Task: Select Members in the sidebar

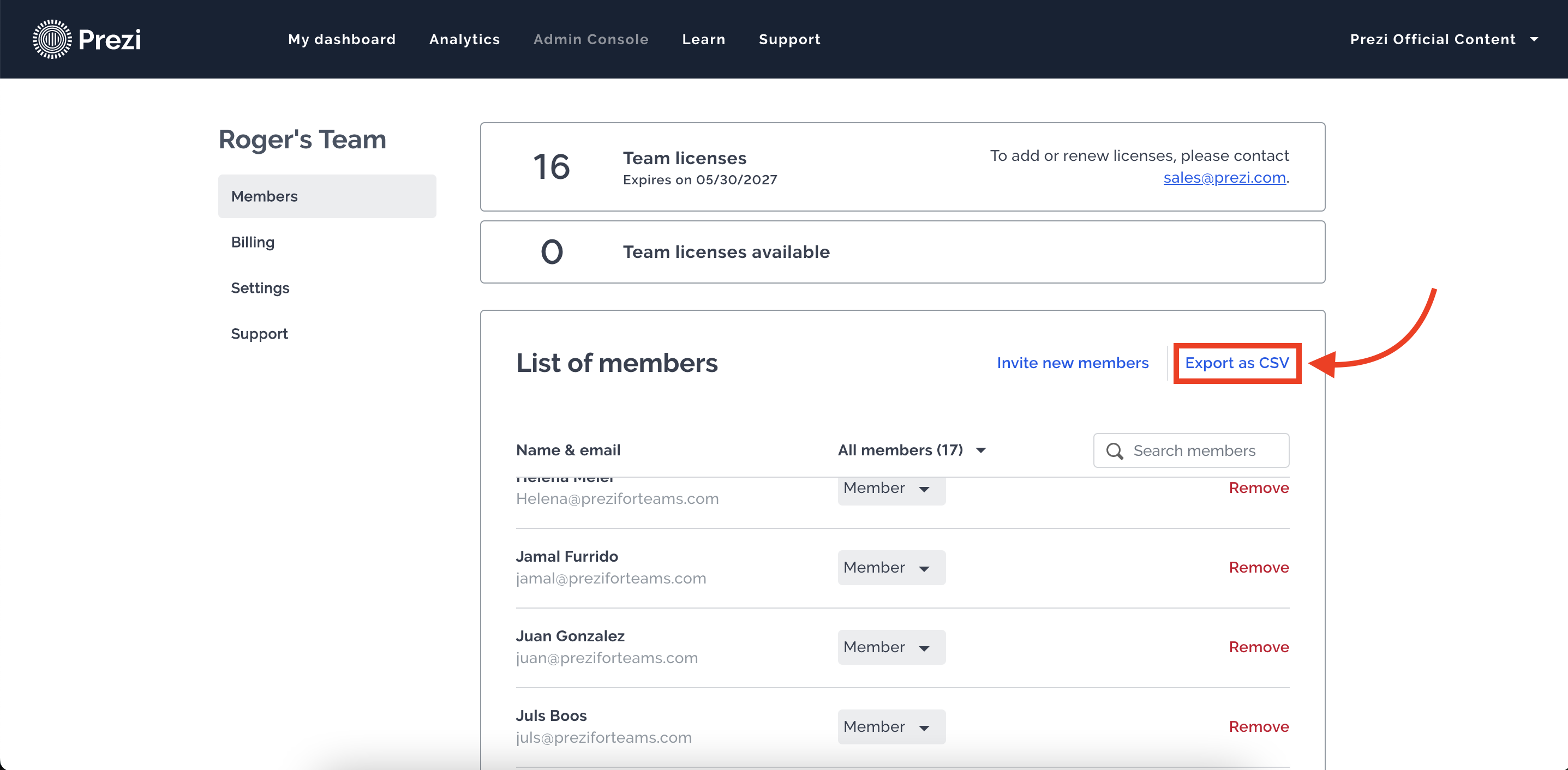Action: tap(264, 196)
